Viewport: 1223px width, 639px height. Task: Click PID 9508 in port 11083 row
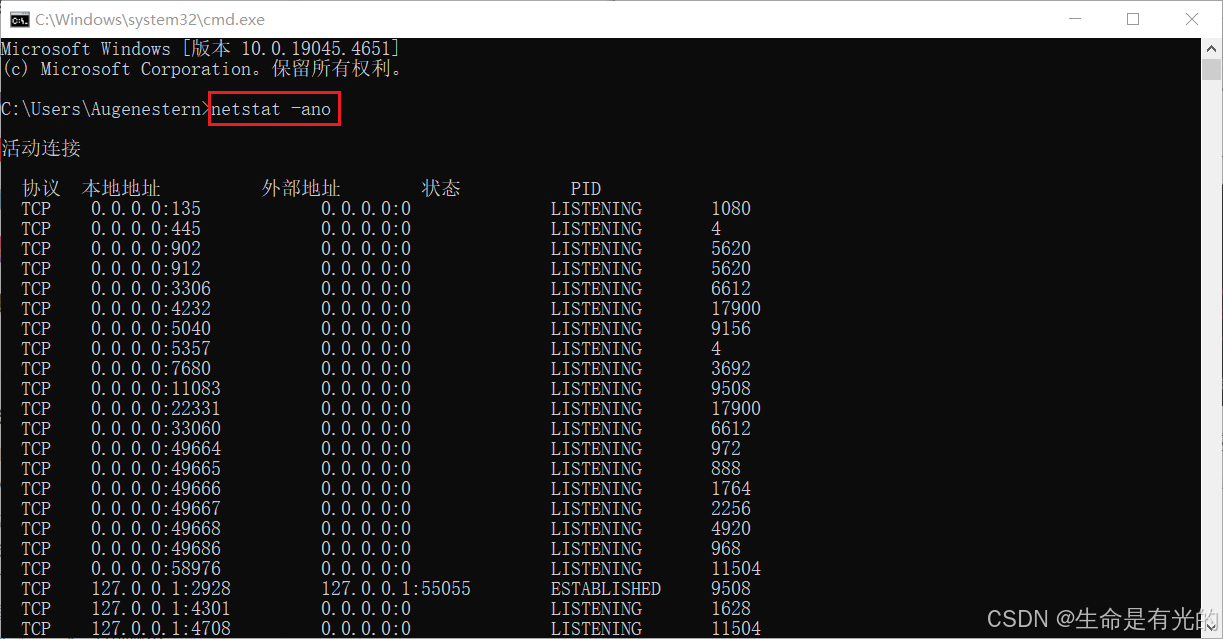pyautogui.click(x=731, y=389)
